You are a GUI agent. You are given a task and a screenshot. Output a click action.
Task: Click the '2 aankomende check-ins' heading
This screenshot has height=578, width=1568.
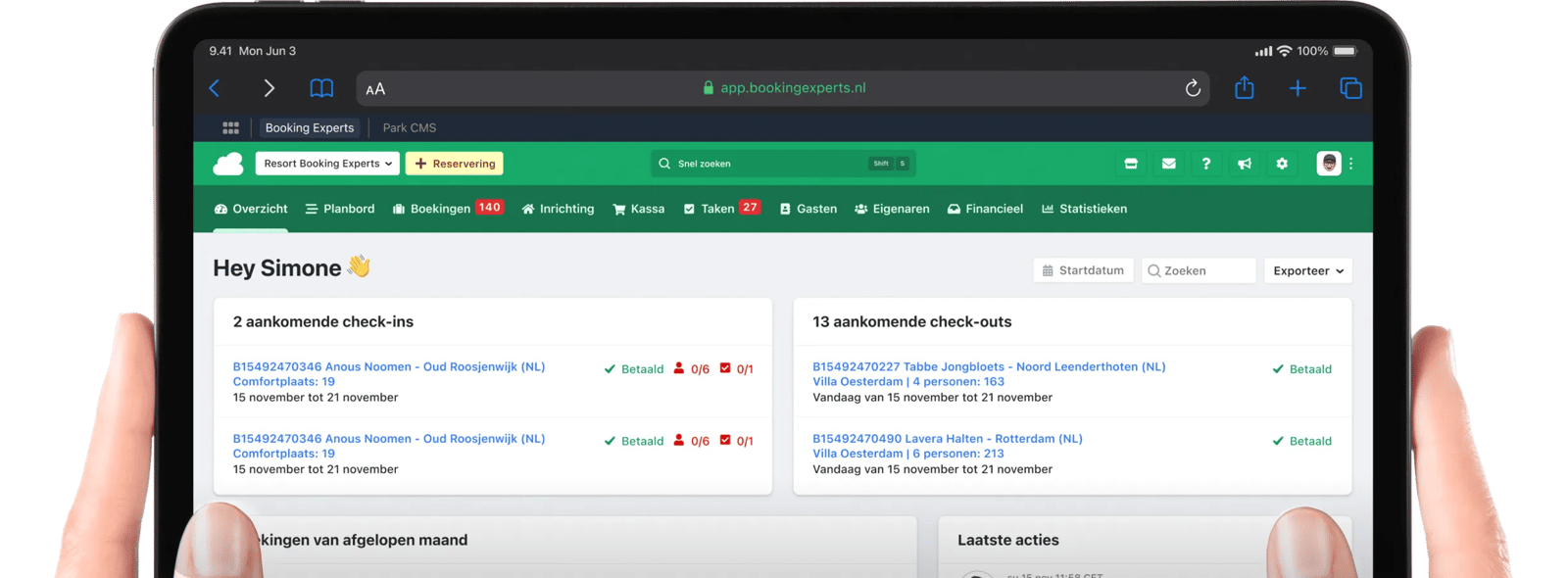point(323,321)
